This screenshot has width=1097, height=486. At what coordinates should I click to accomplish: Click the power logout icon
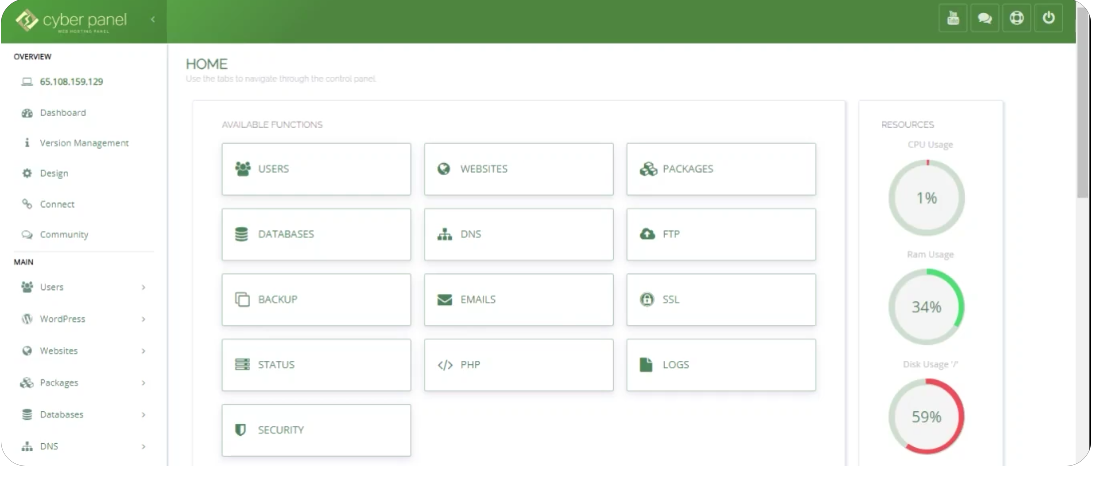pos(1048,19)
